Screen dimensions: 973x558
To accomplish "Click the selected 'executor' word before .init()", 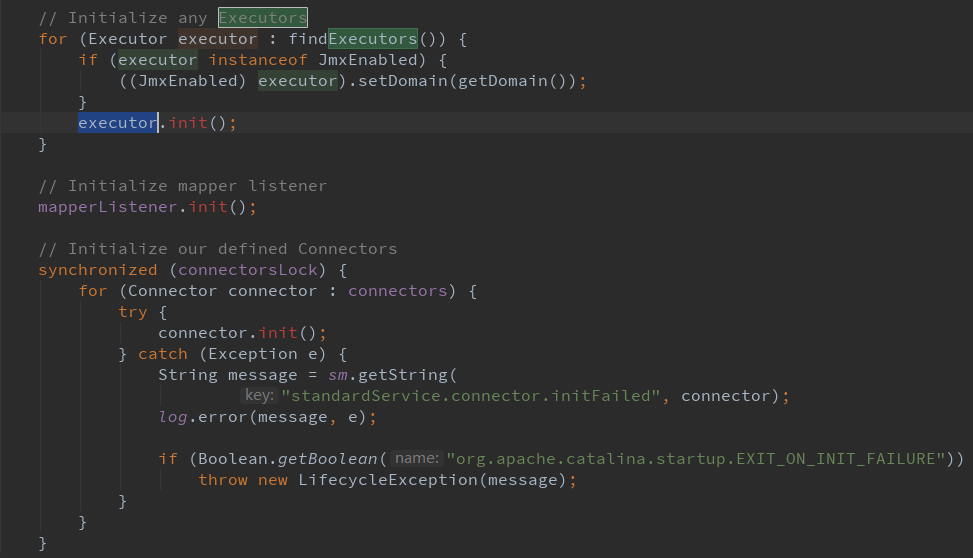I will pos(118,122).
